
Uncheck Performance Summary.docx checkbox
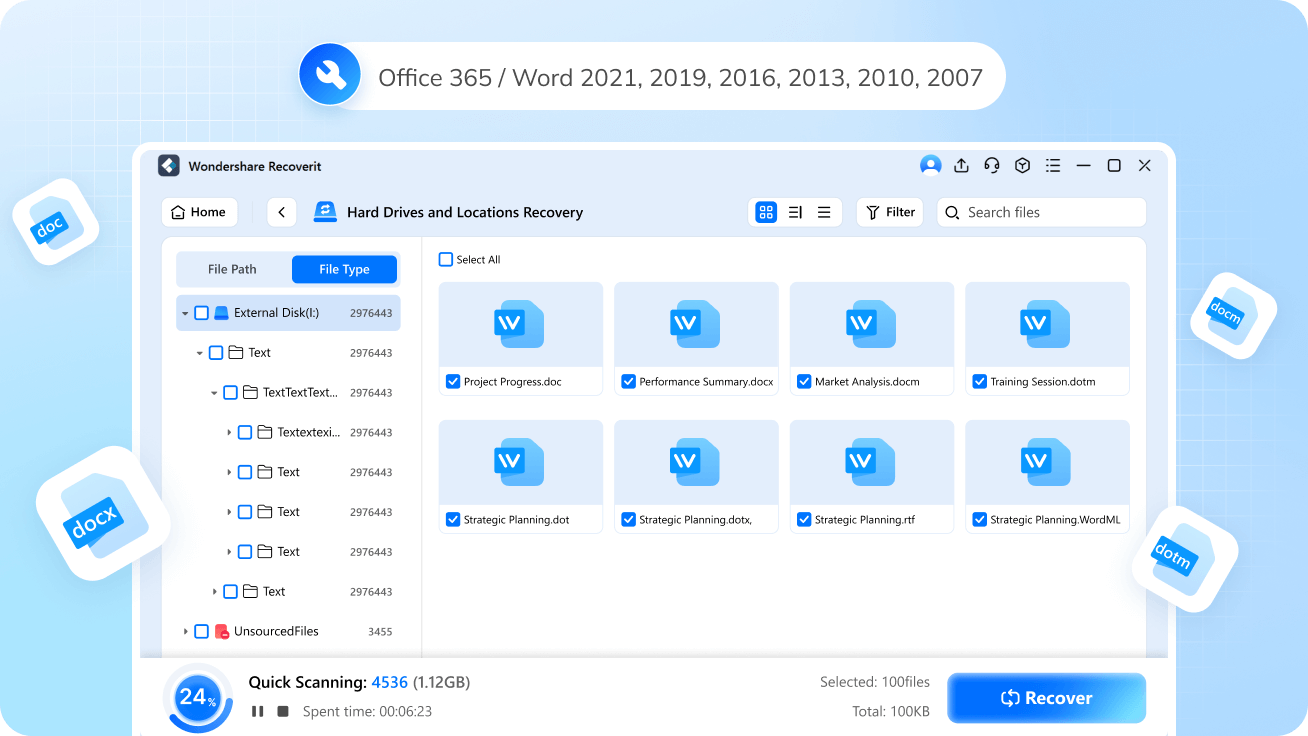tap(628, 382)
